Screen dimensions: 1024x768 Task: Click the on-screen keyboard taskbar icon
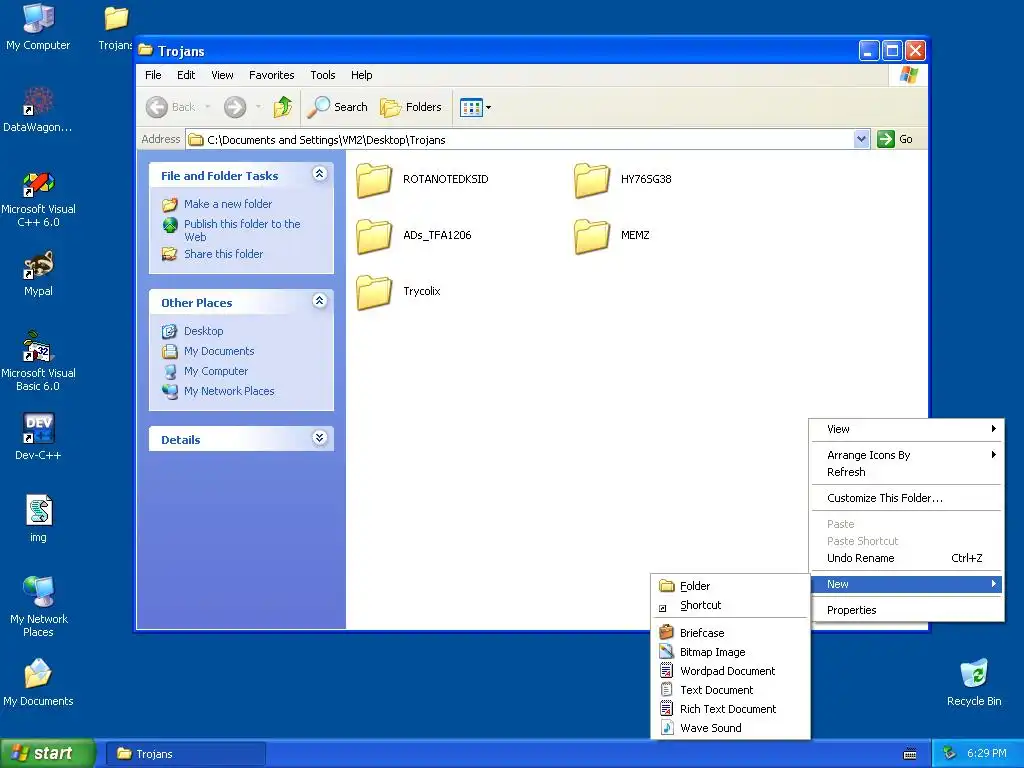pyautogui.click(x=910, y=754)
